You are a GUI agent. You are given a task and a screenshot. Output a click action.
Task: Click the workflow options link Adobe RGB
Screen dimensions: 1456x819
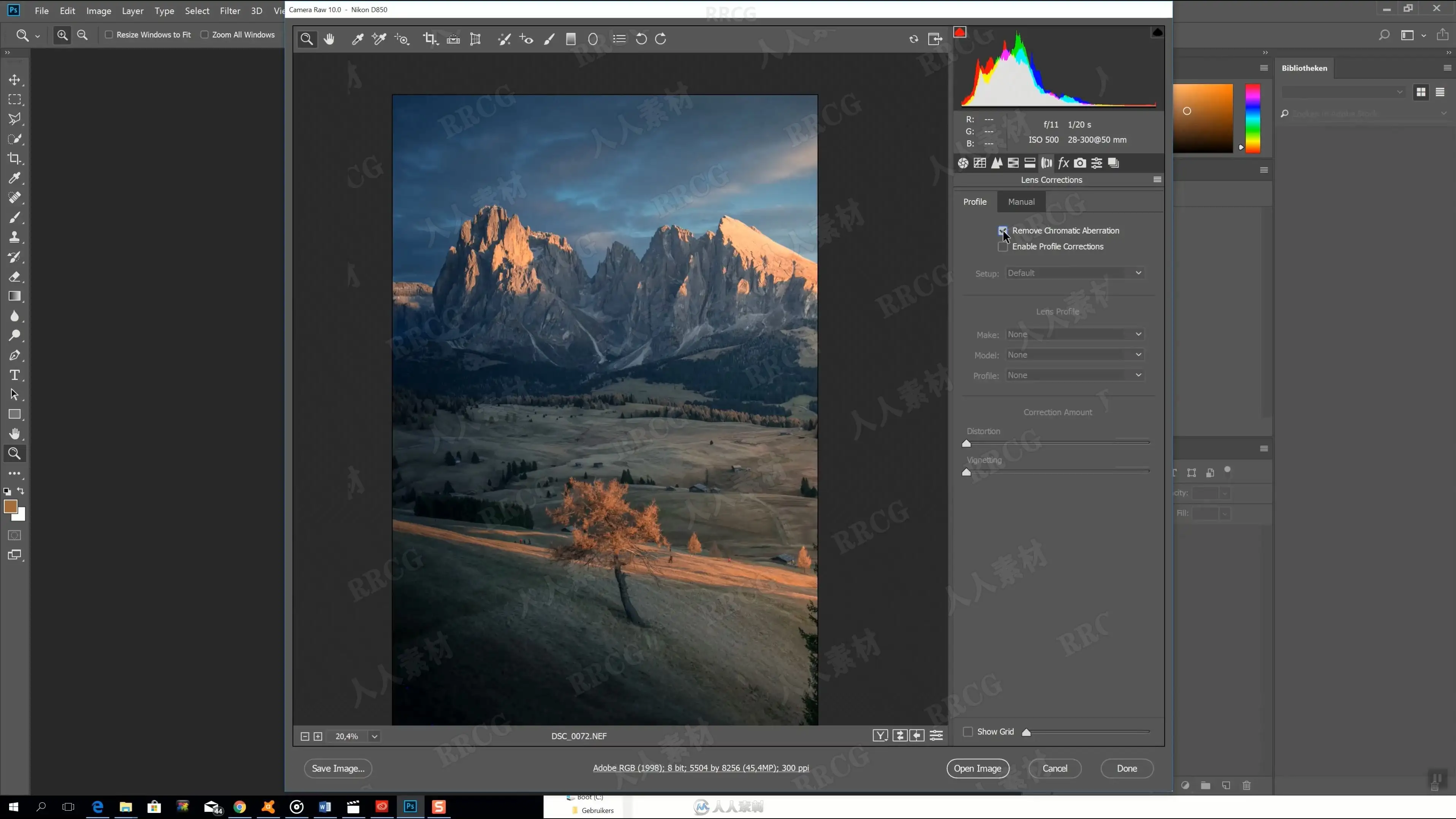pyautogui.click(x=700, y=768)
